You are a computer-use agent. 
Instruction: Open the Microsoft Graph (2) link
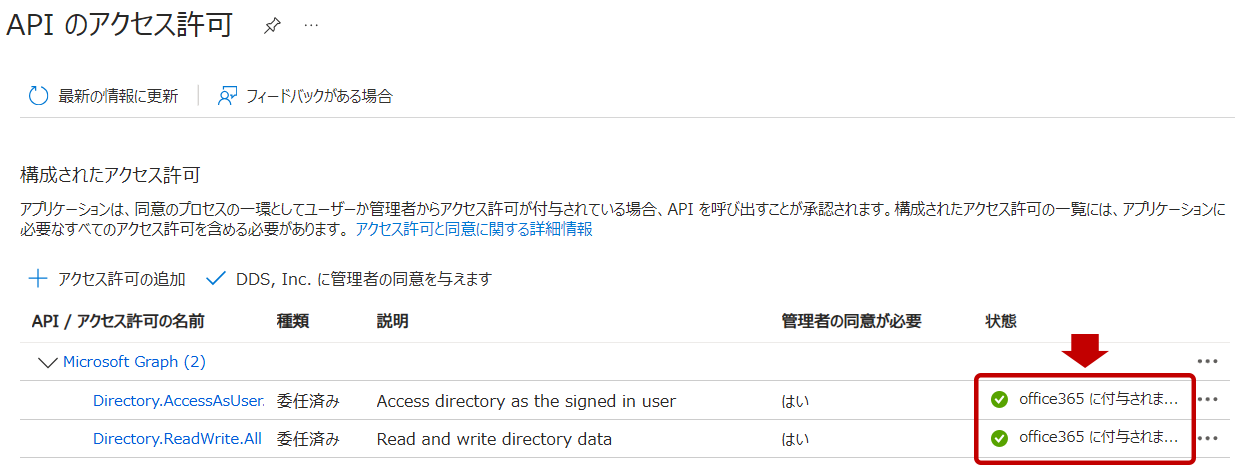134,361
